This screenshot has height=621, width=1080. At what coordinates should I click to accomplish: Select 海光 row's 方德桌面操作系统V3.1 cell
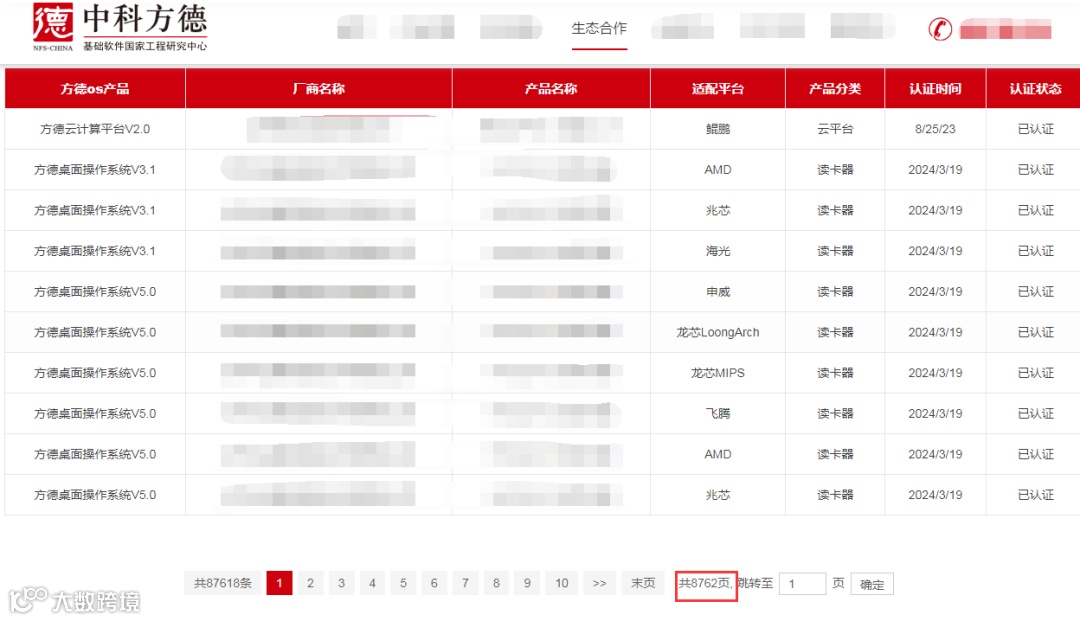95,251
